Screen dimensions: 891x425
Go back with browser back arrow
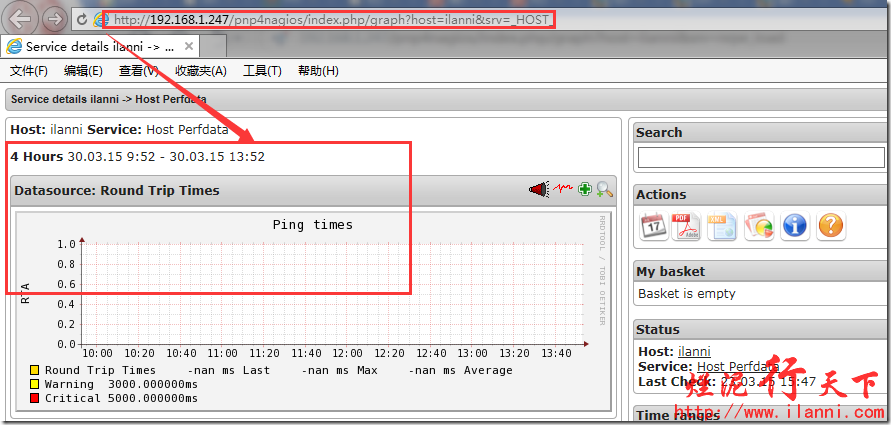pyautogui.click(x=22, y=18)
